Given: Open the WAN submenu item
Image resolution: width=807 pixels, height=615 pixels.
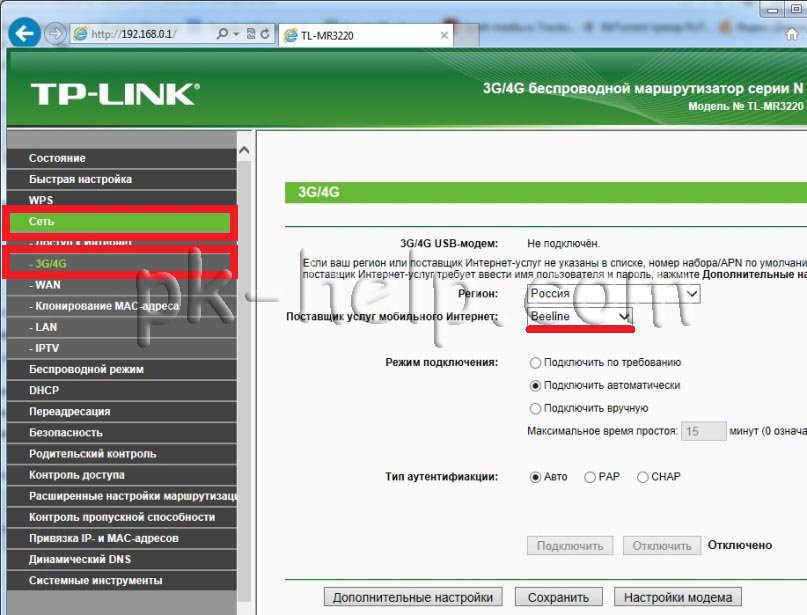Looking at the screenshot, I should tap(122, 285).
